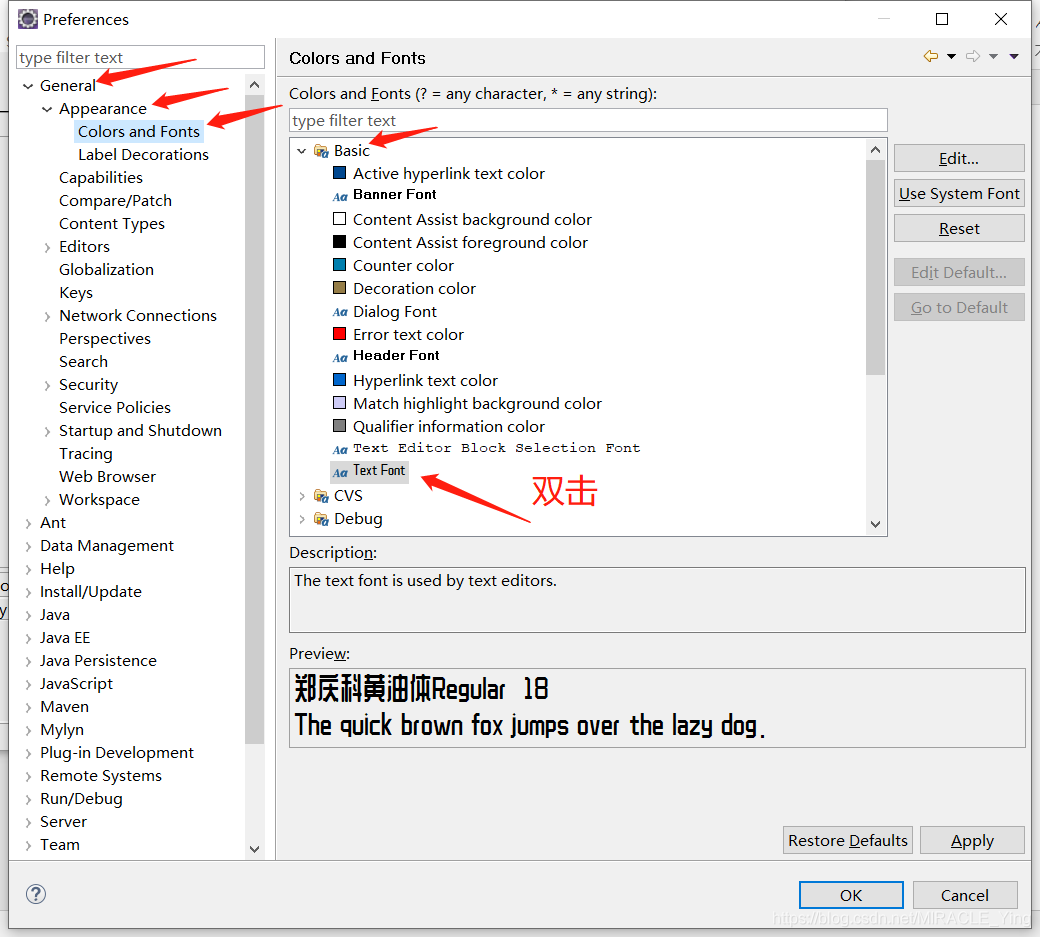This screenshot has width=1040, height=937.
Task: Open the Content Types page
Action: pyautogui.click(x=111, y=224)
